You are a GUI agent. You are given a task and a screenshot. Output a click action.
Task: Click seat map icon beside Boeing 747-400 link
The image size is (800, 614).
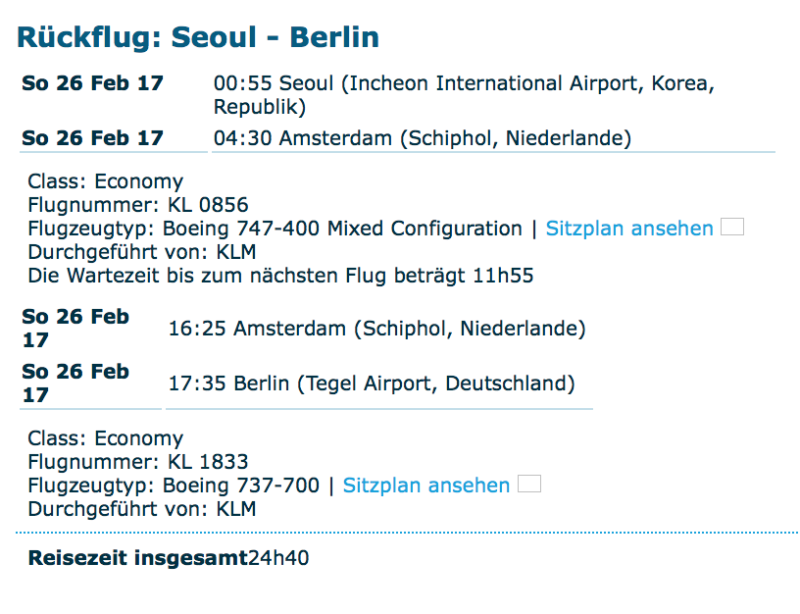point(733,228)
